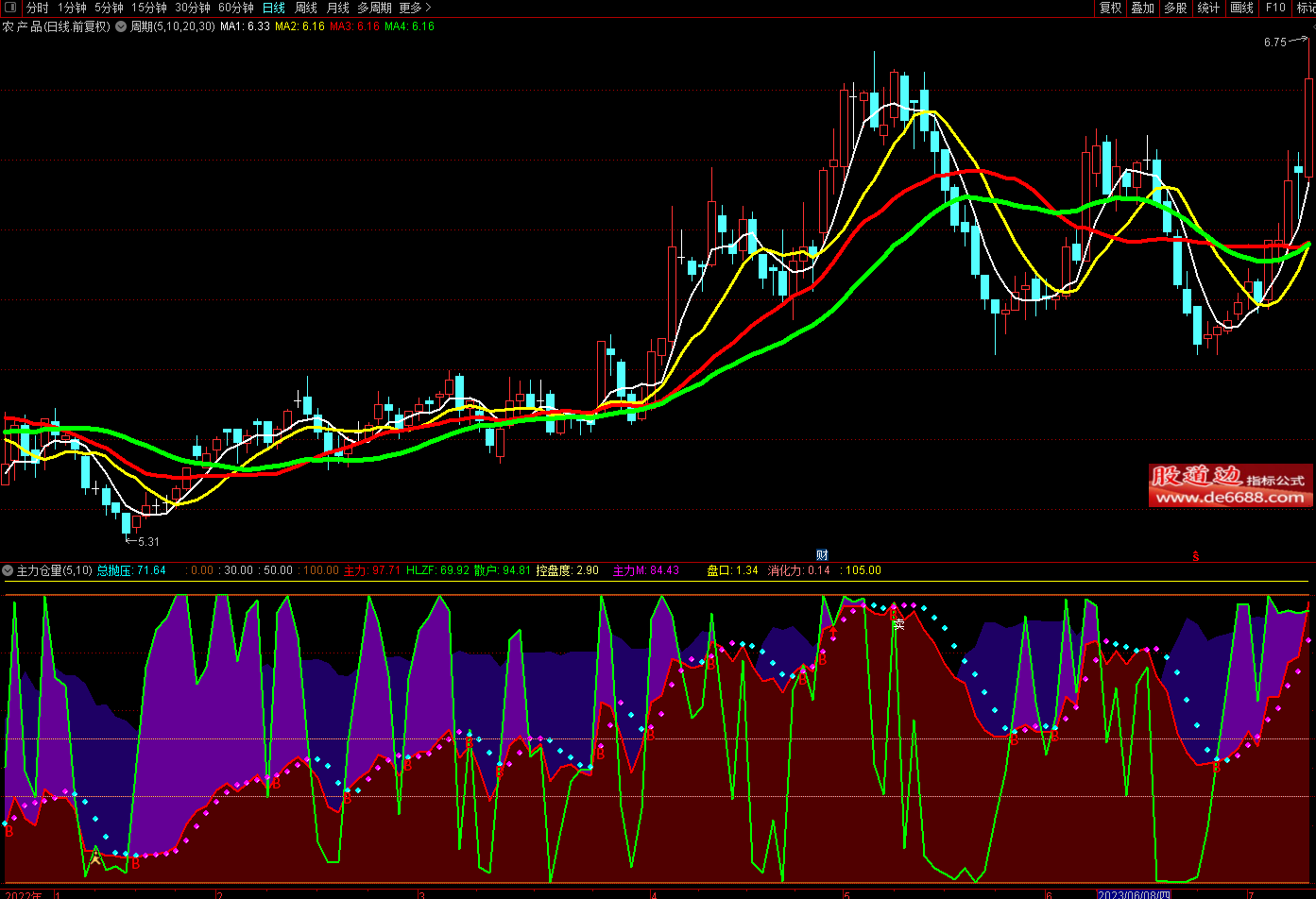The height and width of the screenshot is (899, 1316).
Task: Select the 1分钟 period tab
Action: 72,8
